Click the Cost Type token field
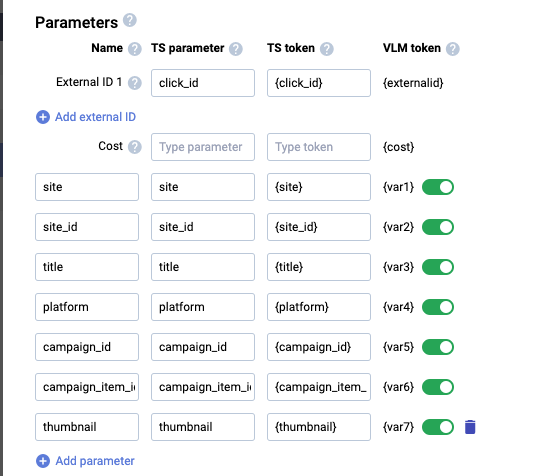This screenshot has height=476, width=540. pyautogui.click(x=319, y=147)
